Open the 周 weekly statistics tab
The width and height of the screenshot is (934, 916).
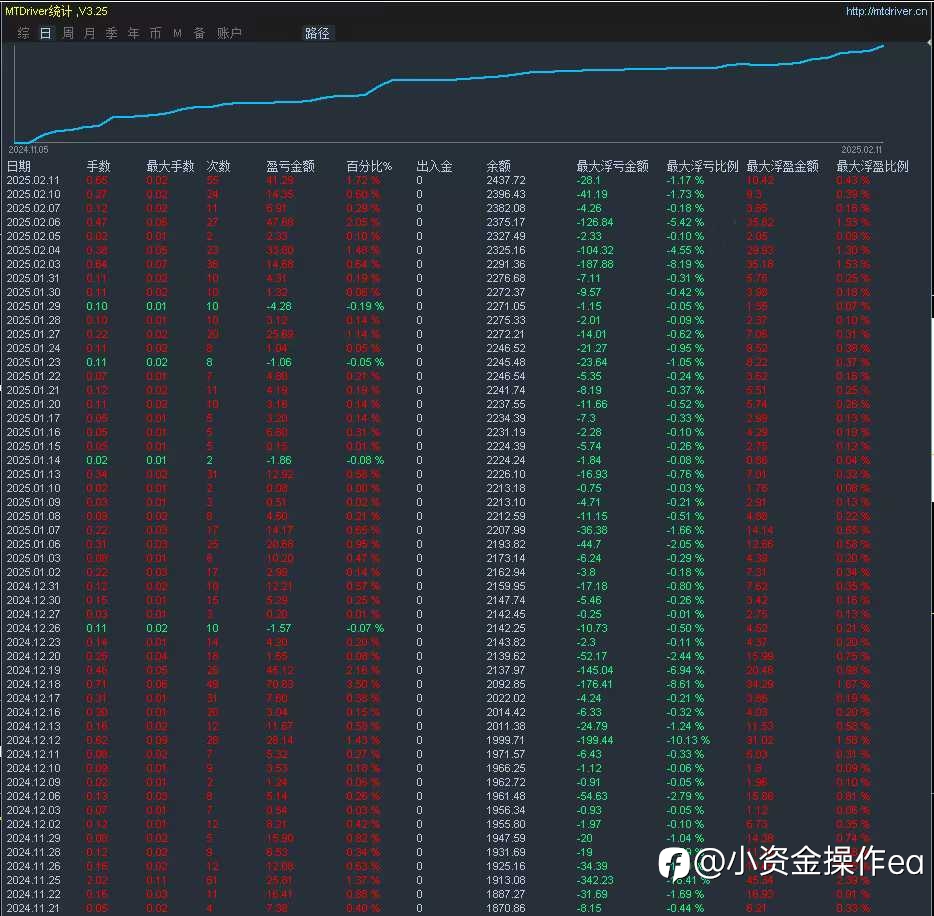point(68,33)
